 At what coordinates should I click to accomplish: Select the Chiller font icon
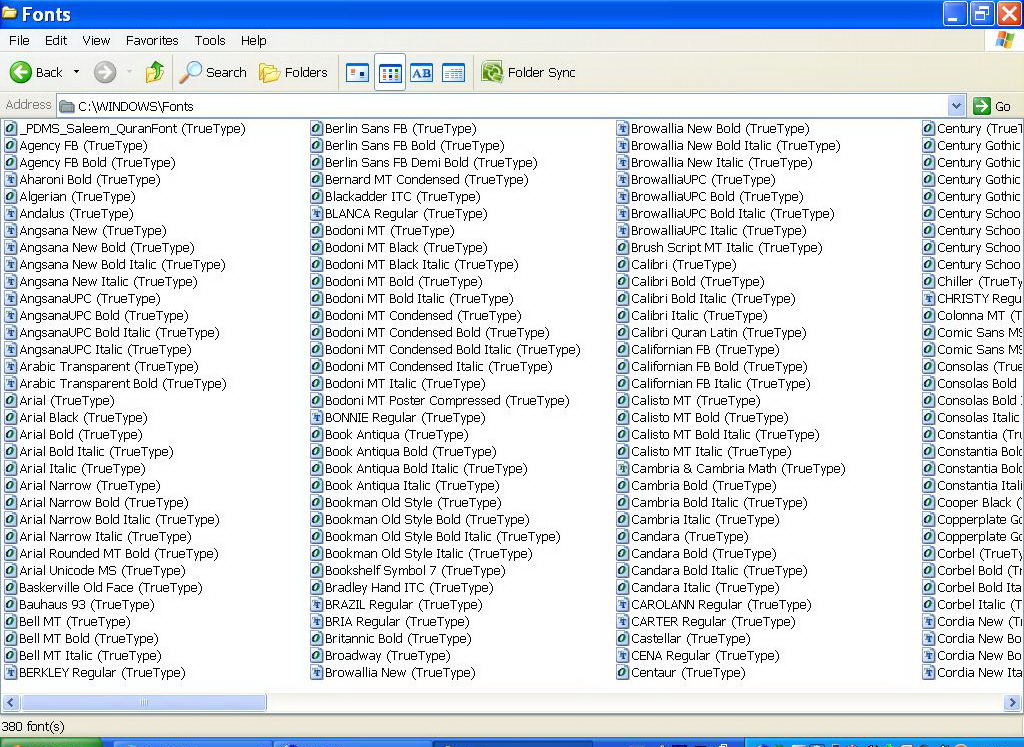click(929, 281)
